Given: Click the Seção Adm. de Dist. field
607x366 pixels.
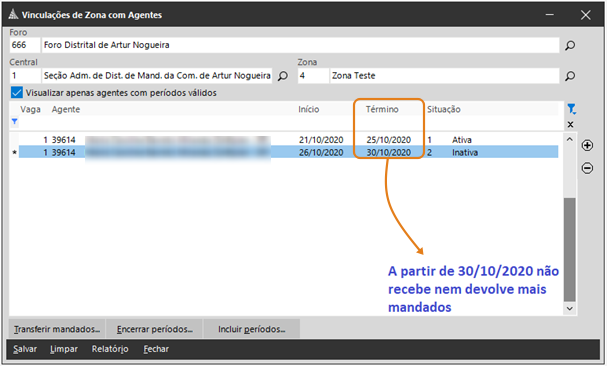Looking at the screenshot, I should pos(157,76).
